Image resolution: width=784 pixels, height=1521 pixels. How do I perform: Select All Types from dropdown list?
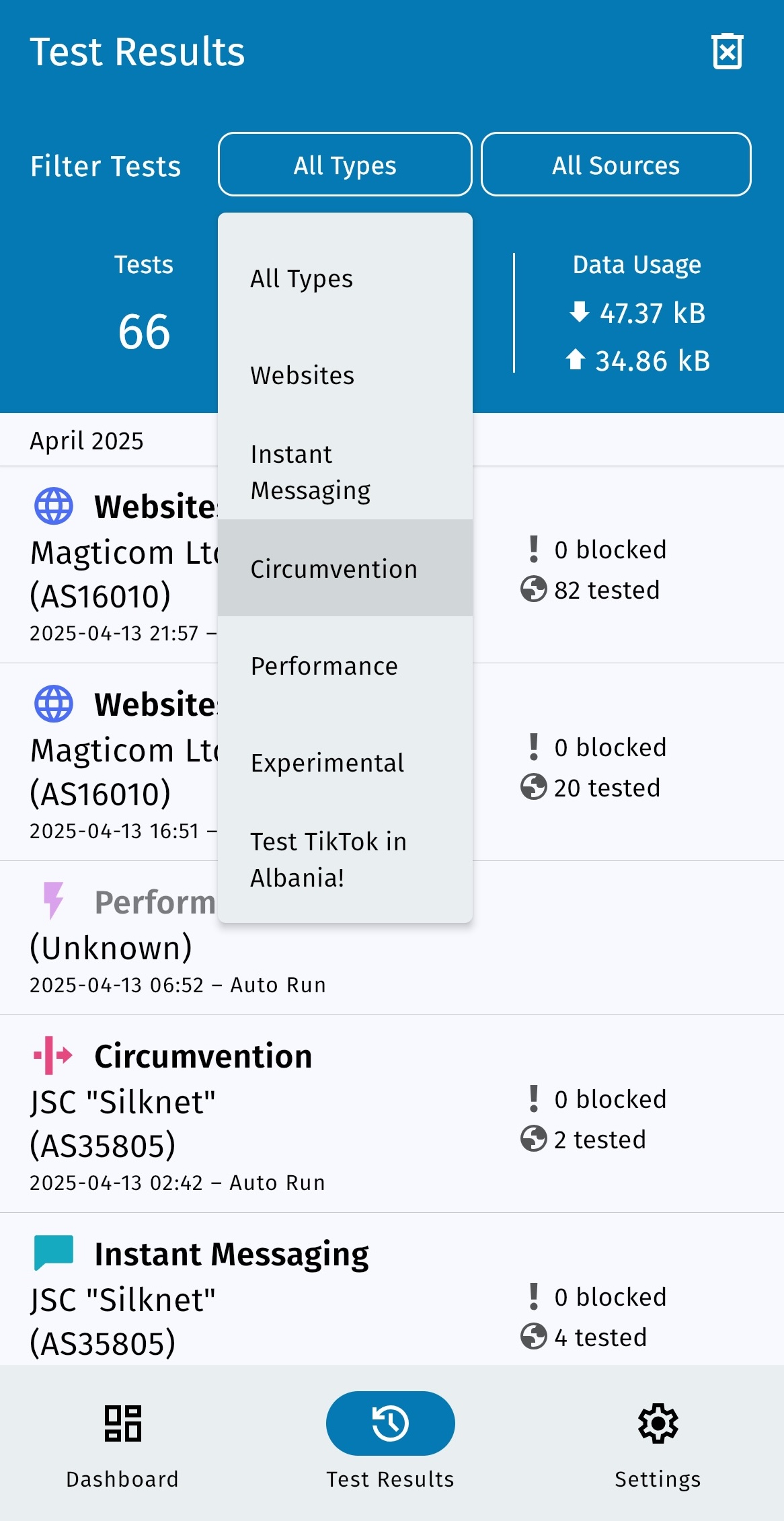[302, 279]
